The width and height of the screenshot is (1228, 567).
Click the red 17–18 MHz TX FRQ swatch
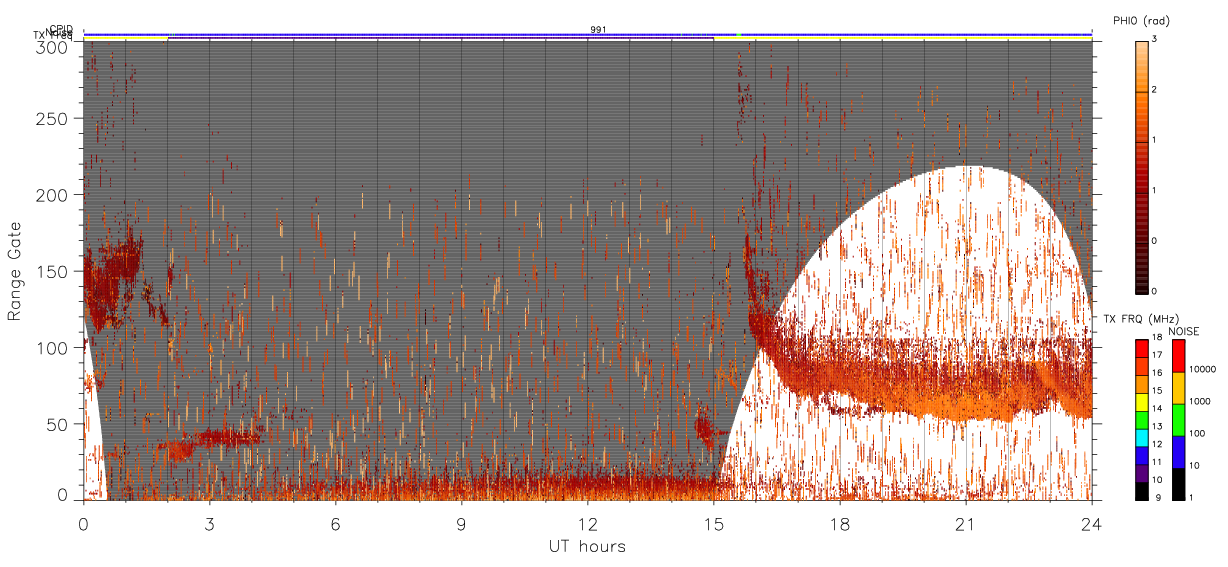pyautogui.click(x=1141, y=349)
